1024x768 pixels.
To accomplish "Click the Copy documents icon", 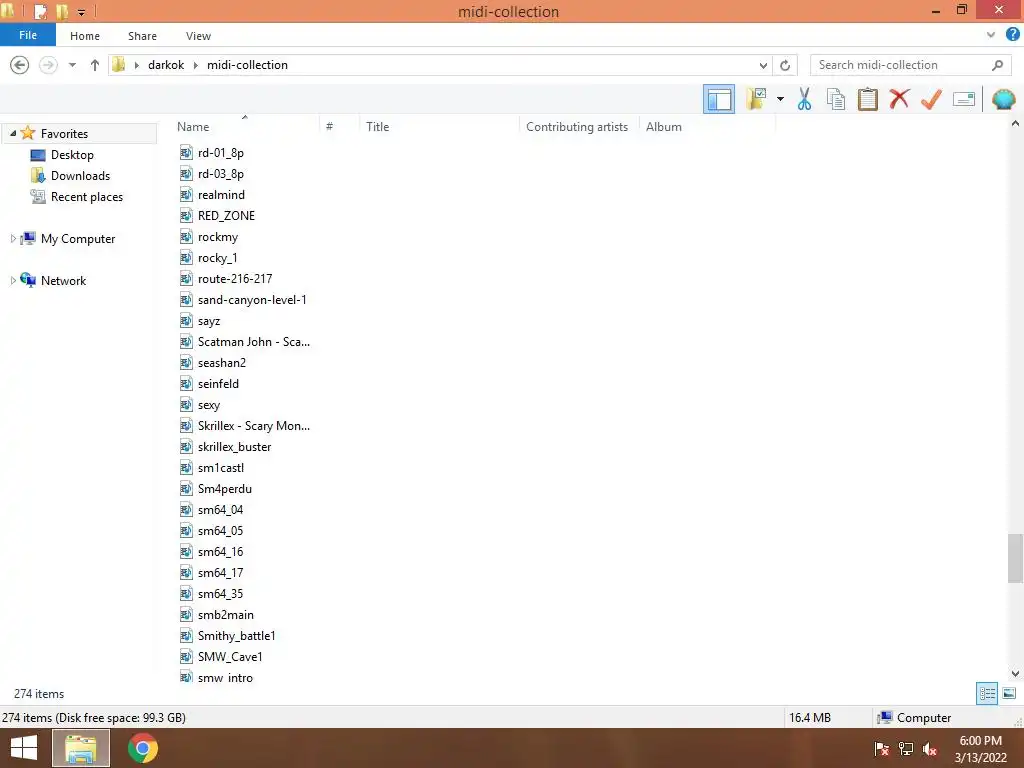I will pyautogui.click(x=836, y=99).
